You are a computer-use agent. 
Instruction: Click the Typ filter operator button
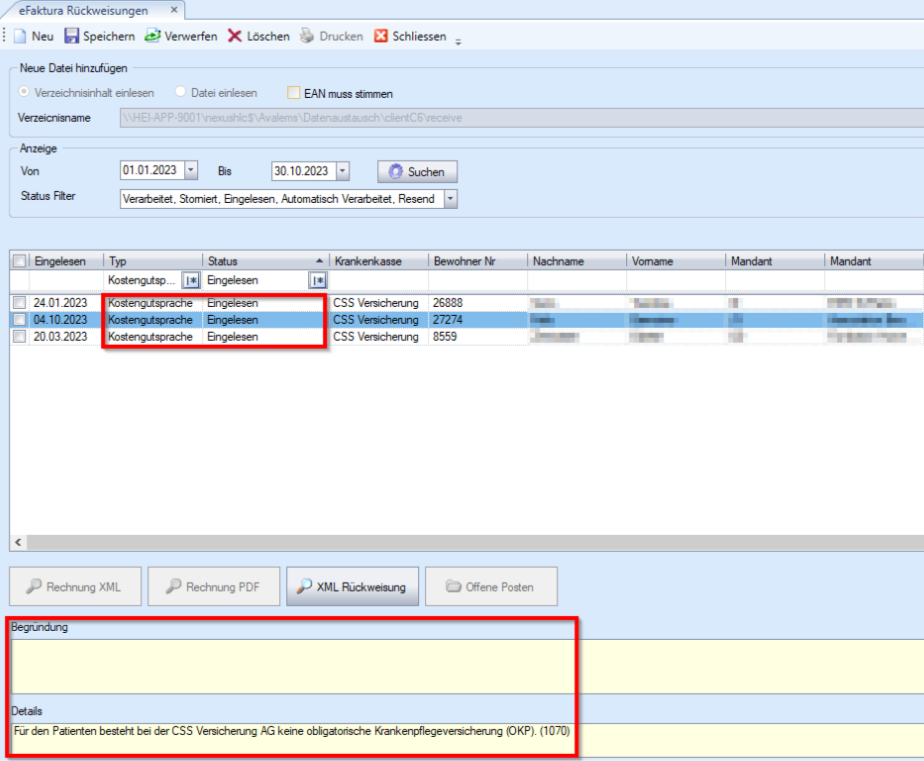(x=191, y=281)
